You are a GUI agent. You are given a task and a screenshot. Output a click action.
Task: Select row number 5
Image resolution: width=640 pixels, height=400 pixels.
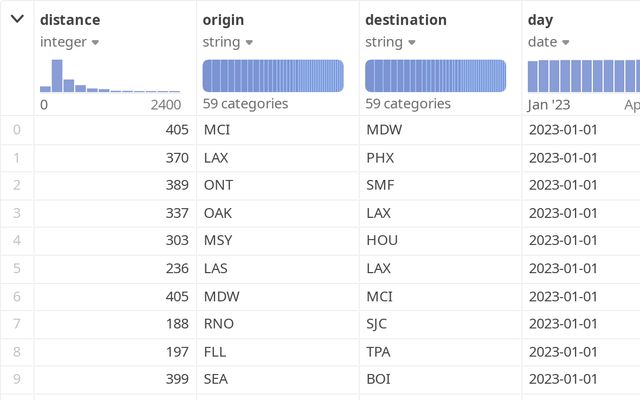tap(16, 269)
